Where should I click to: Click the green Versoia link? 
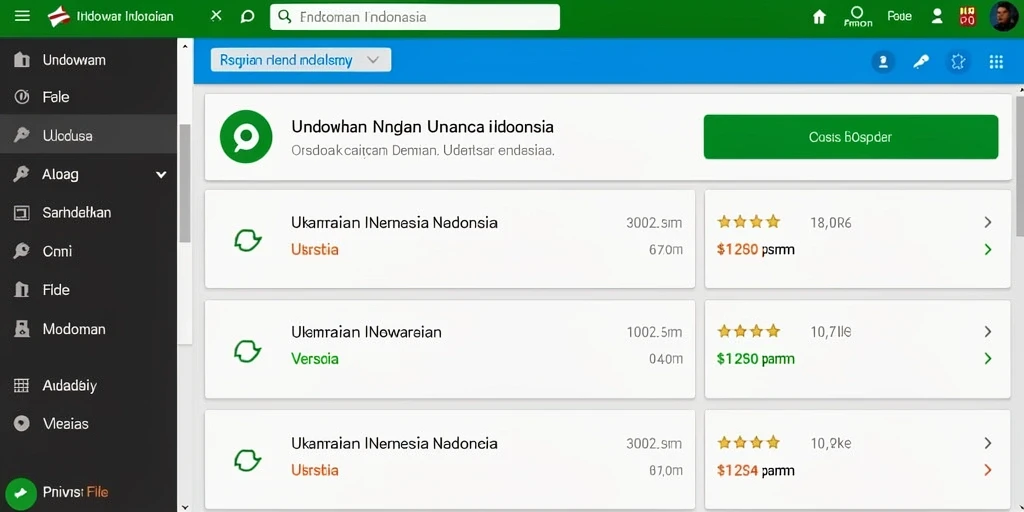point(315,359)
